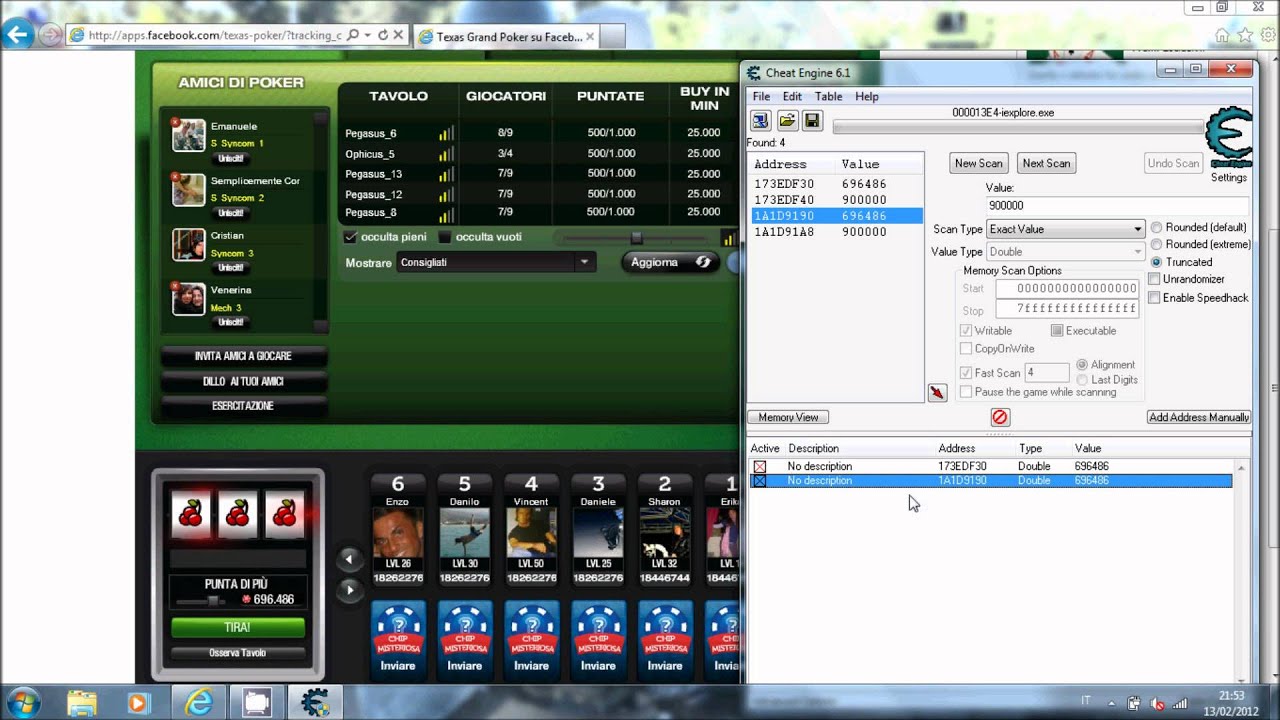Toggle the 'occulta vuoti' checkbox
Screen dimensions: 1280x720
tap(445, 237)
